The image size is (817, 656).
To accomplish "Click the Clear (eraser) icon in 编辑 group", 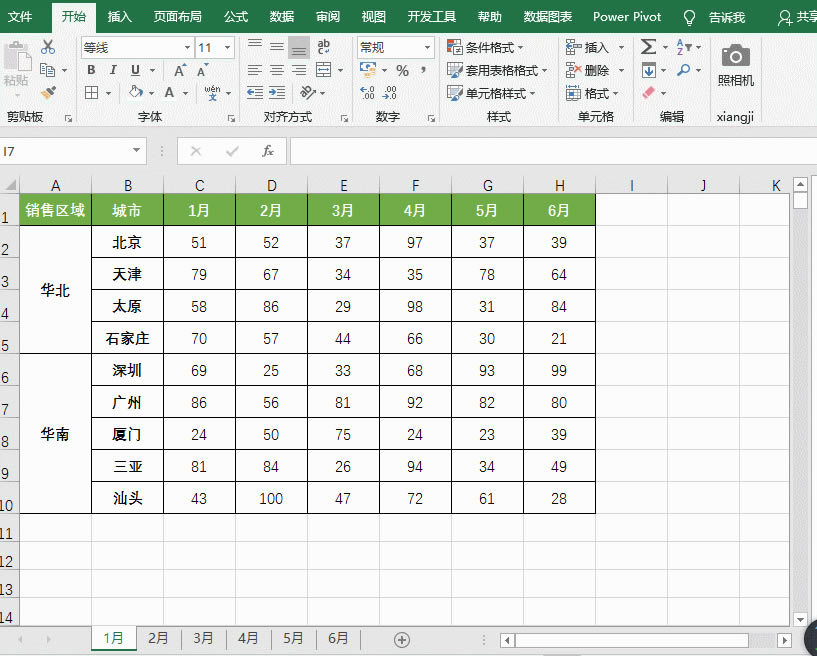I will 648,93.
